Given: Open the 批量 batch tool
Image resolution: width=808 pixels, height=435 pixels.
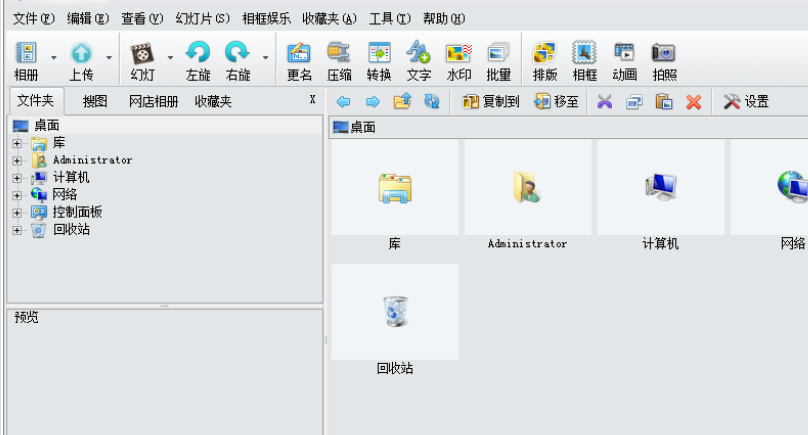Looking at the screenshot, I should [x=498, y=61].
